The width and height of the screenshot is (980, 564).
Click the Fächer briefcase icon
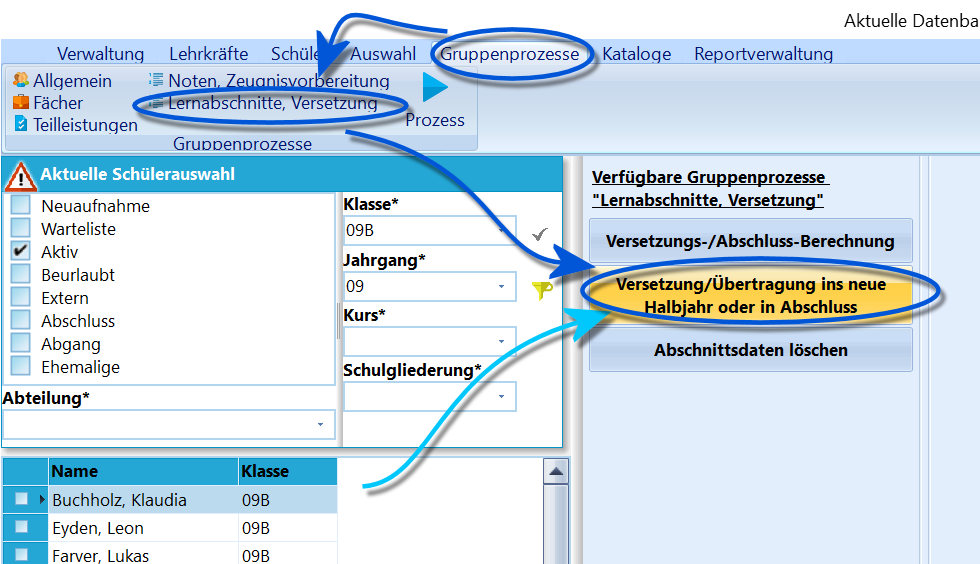21,102
